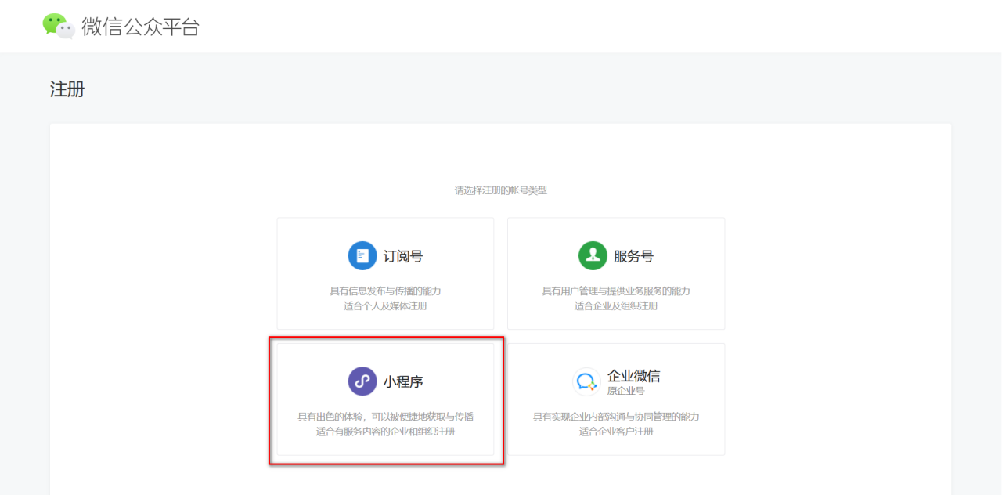Screen dimensions: 1003x495
Task: Click 具有用户管理与提供业务服务的能力 text
Action: pyautogui.click(x=616, y=291)
